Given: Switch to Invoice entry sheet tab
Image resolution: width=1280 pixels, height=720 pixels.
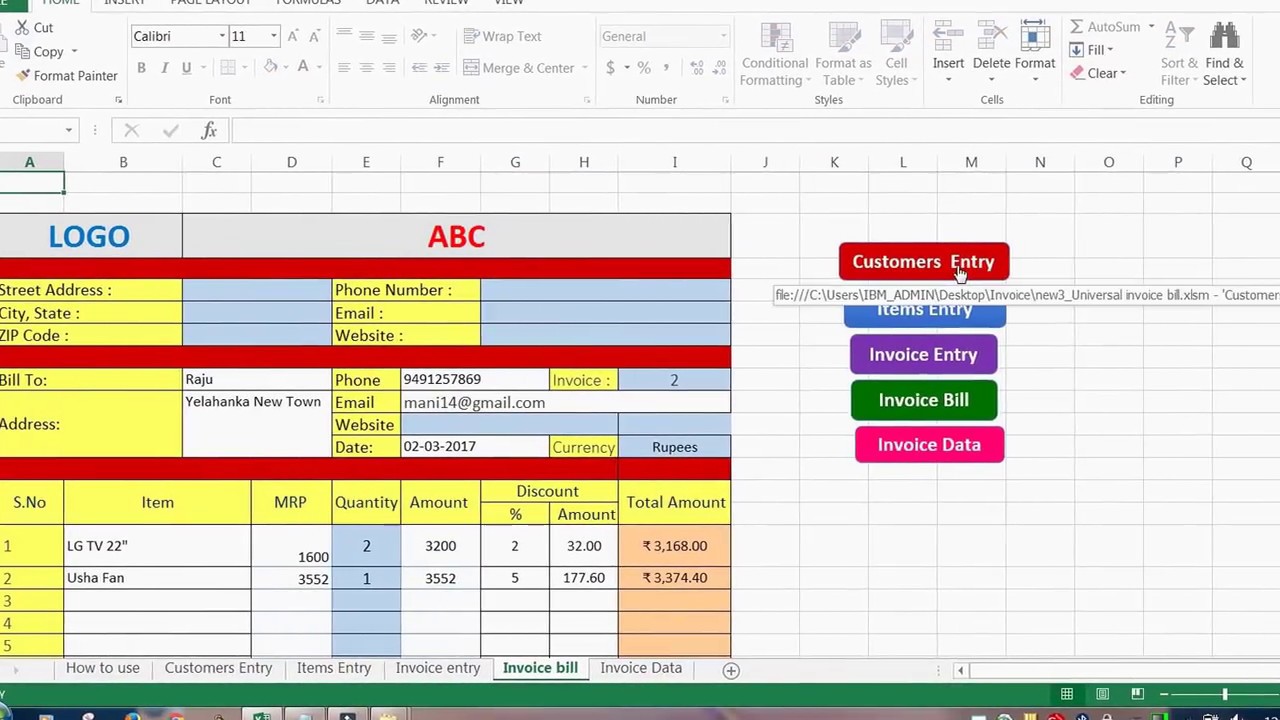Looking at the screenshot, I should pyautogui.click(x=438, y=668).
